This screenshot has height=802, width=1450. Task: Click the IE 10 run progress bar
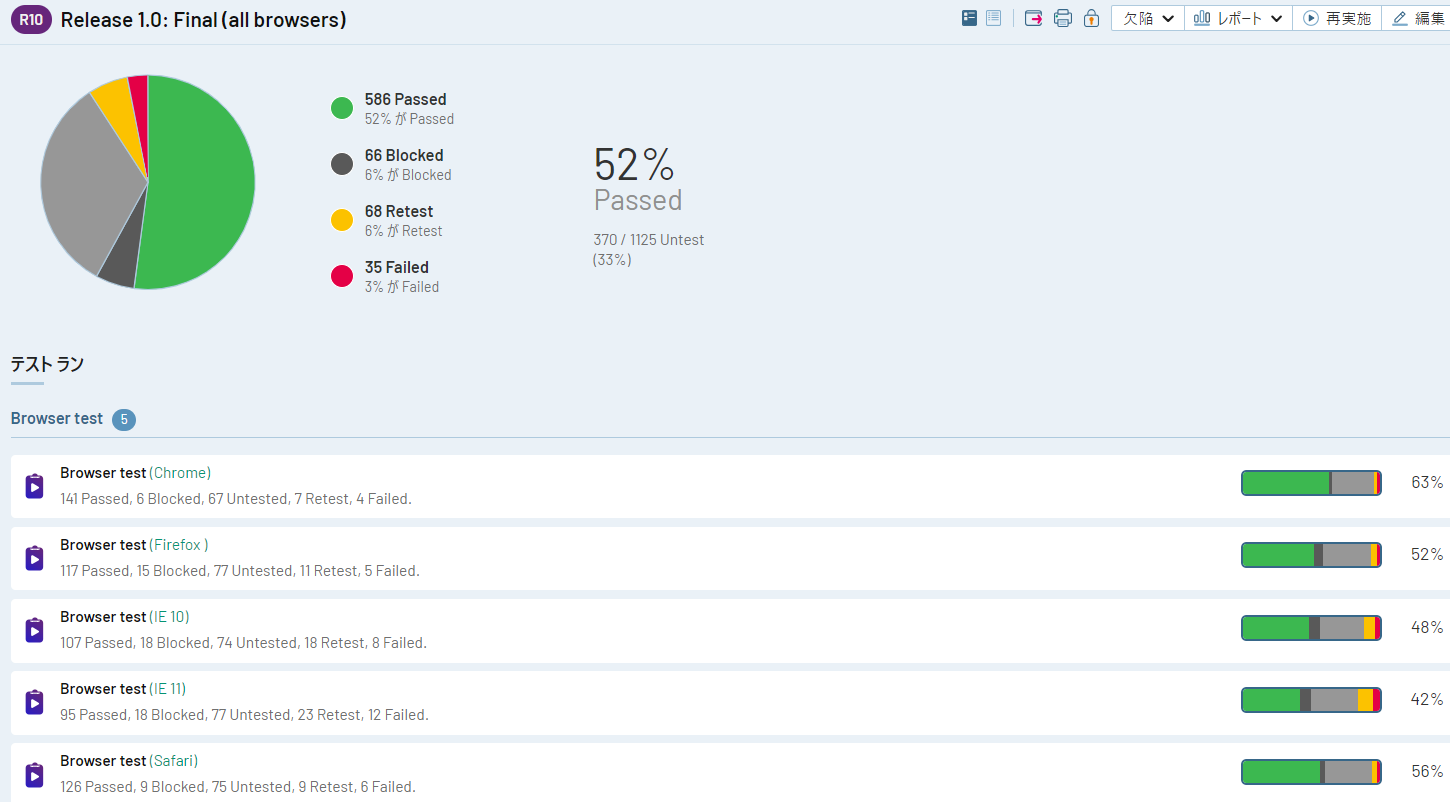point(1311,628)
